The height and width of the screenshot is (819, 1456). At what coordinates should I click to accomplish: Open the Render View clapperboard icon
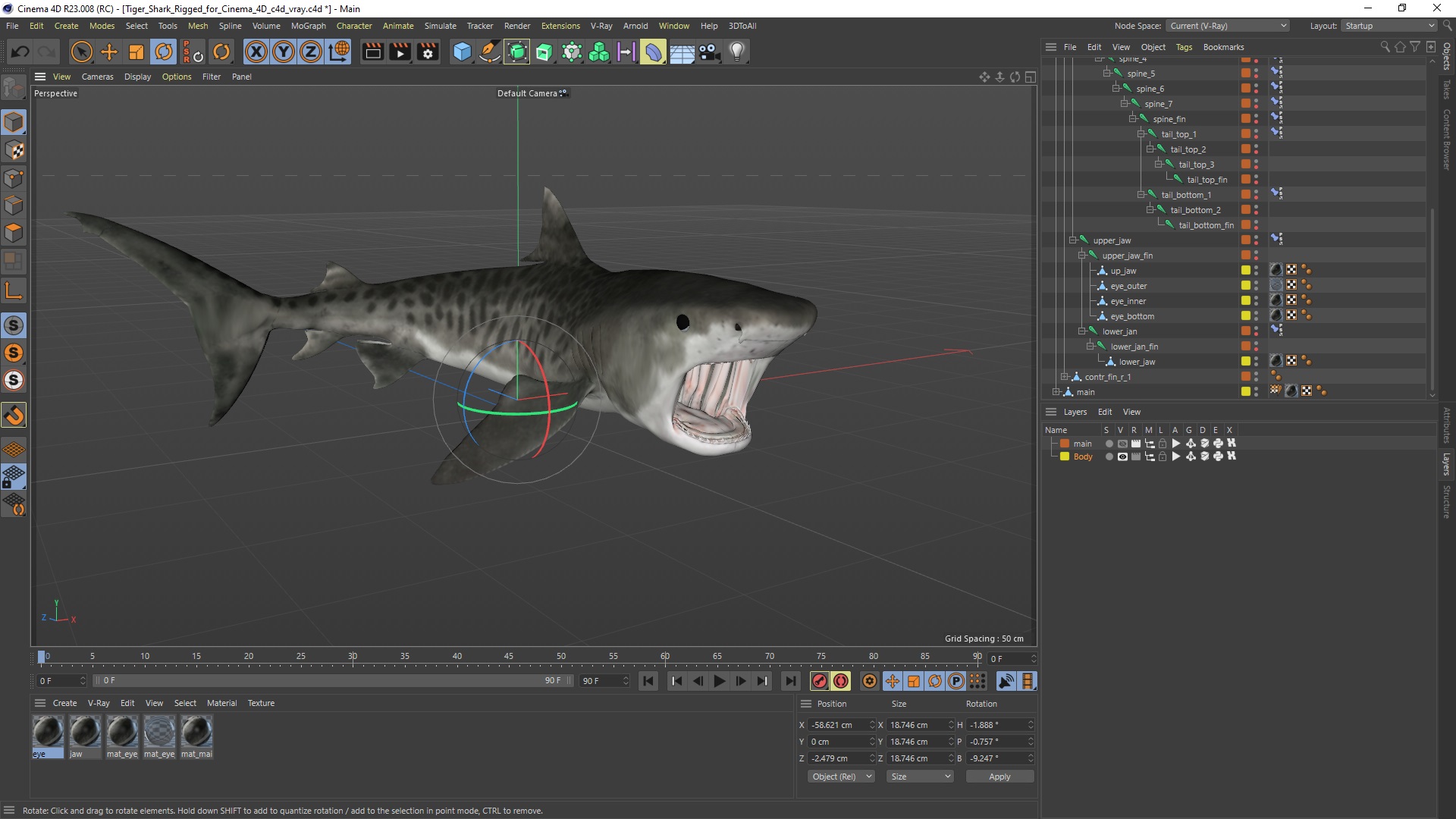point(372,52)
